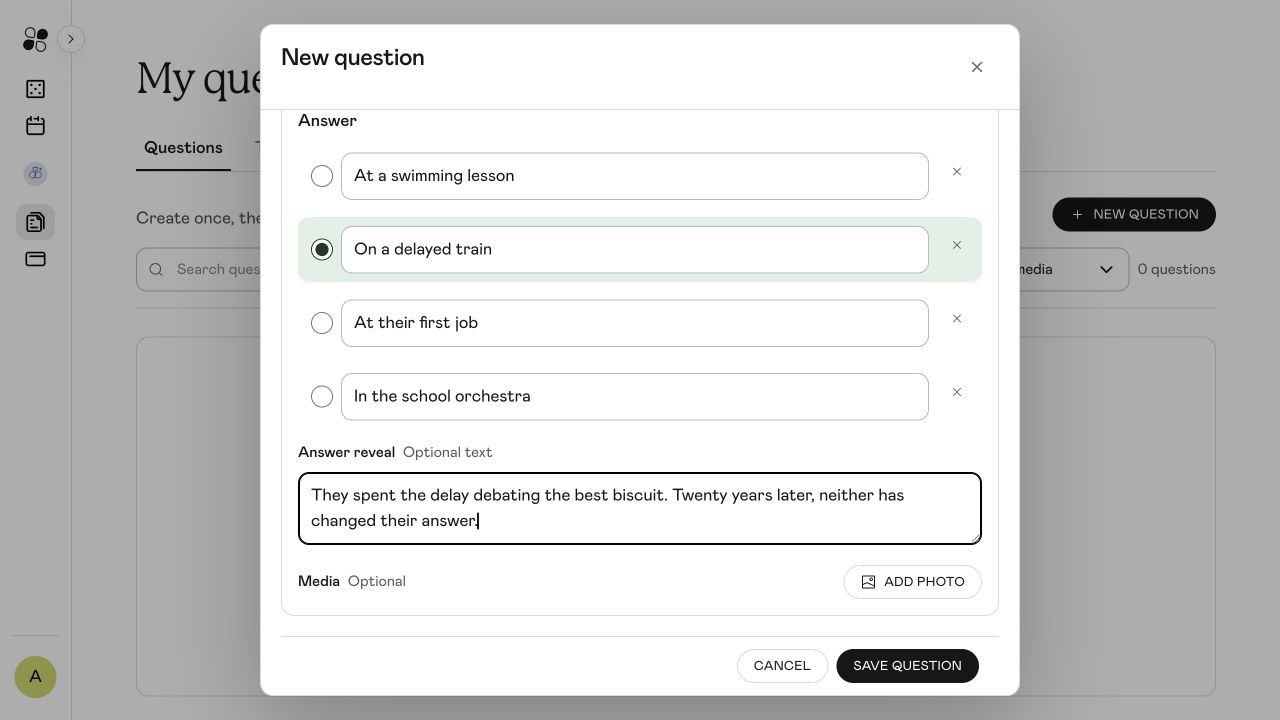Edit the 'At a swimming lesson' answer field
The width and height of the screenshot is (1280, 720).
635,176
